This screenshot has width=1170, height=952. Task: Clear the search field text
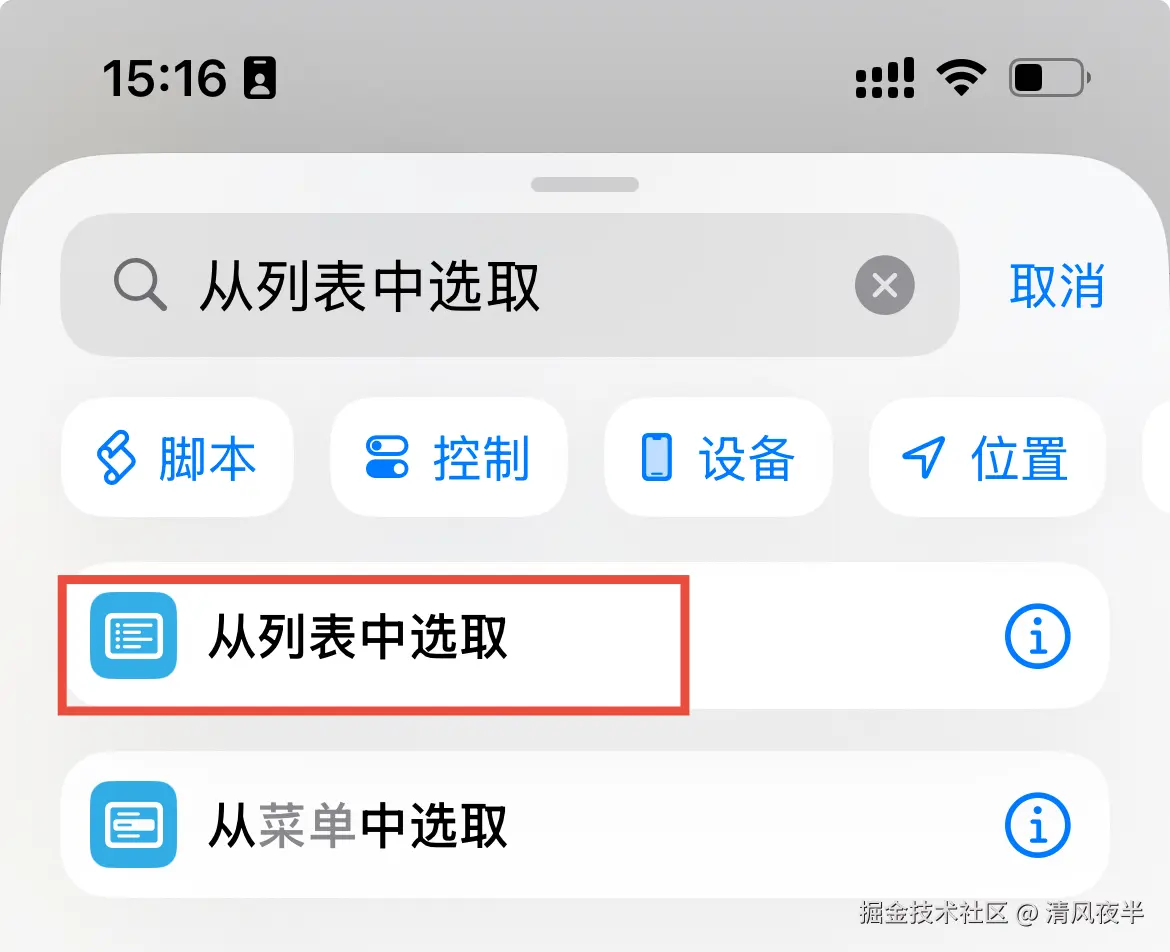[x=884, y=285]
